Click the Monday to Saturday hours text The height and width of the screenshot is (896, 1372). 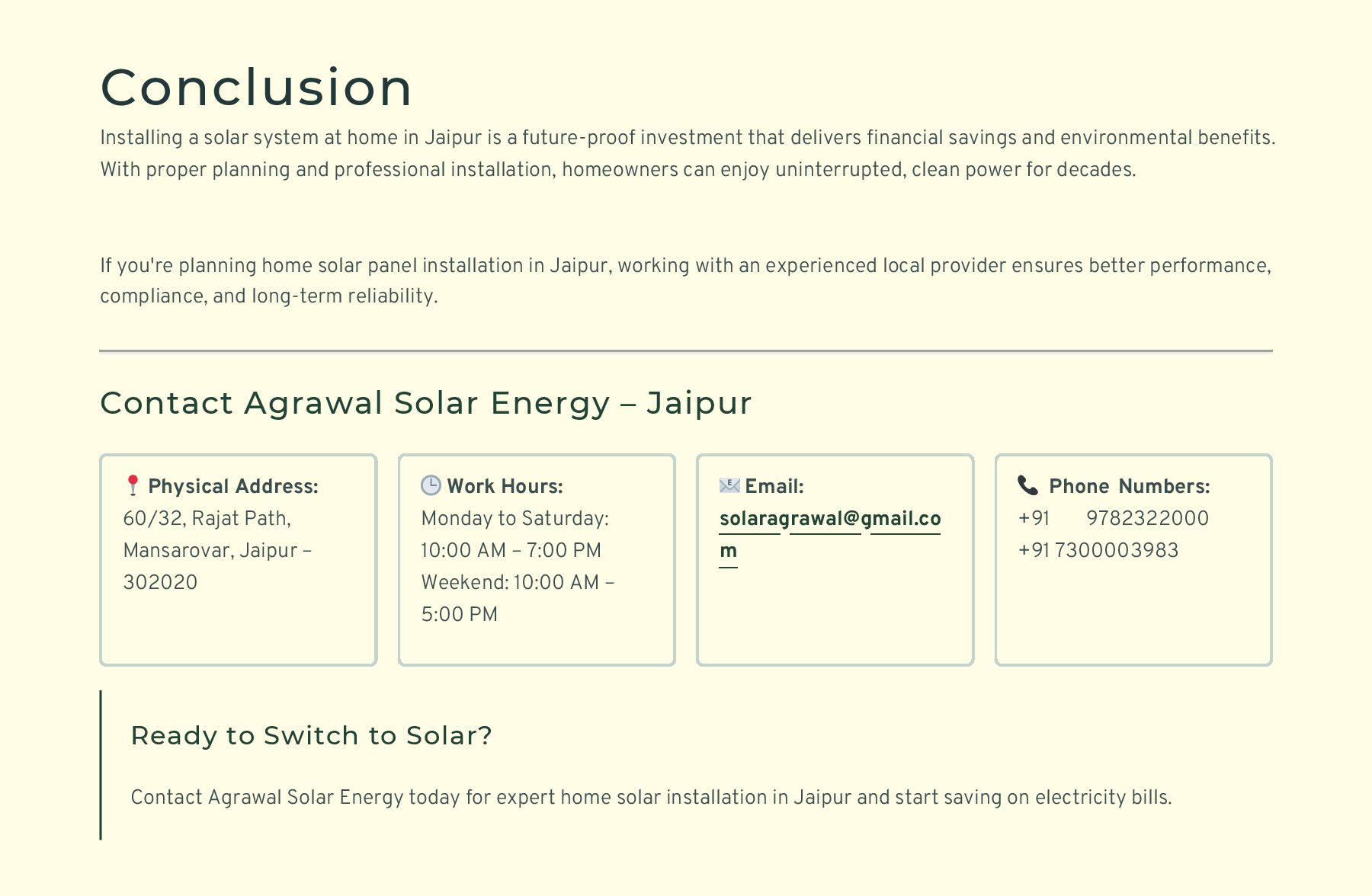click(514, 519)
